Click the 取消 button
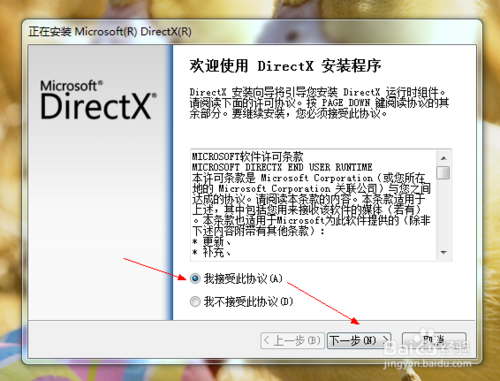 tap(434, 340)
